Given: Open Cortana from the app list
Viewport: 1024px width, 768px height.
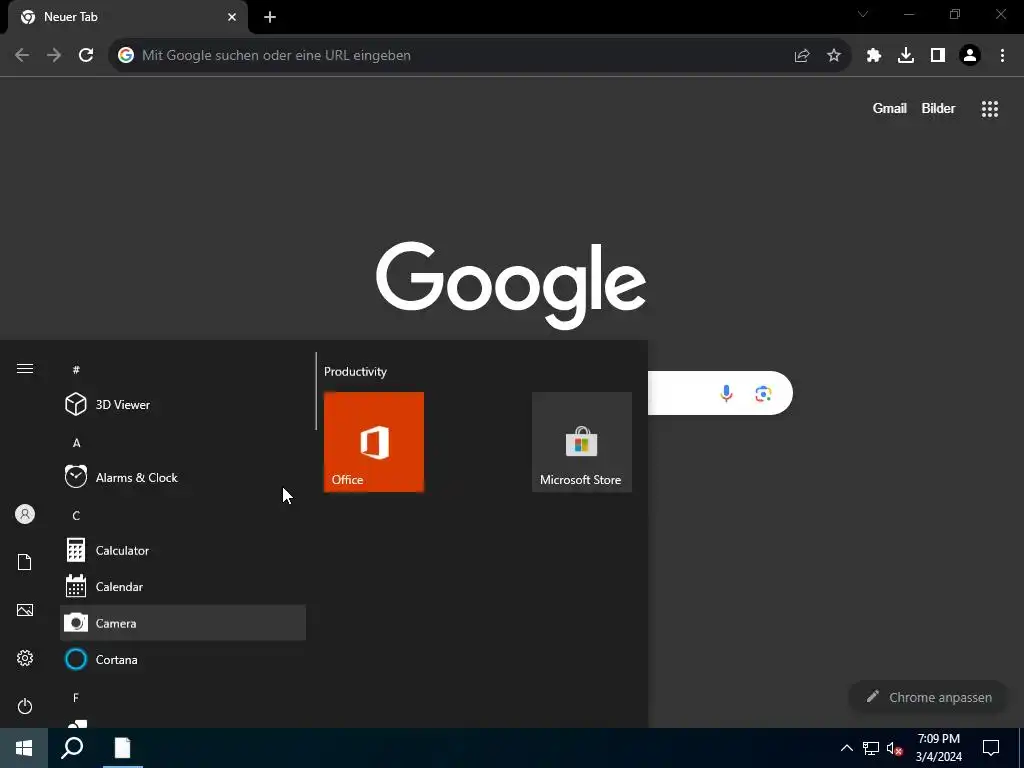Looking at the screenshot, I should tap(183, 660).
